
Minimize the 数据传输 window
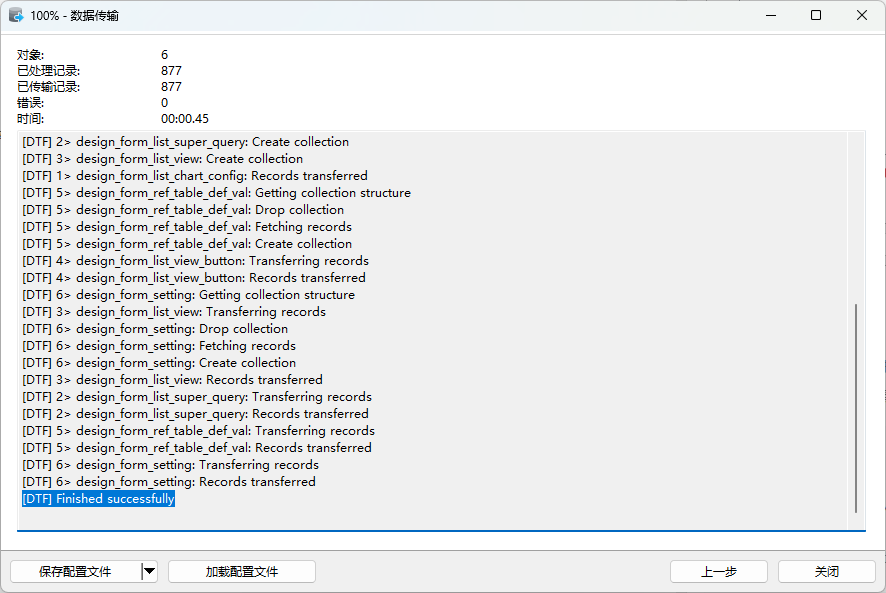(771, 16)
